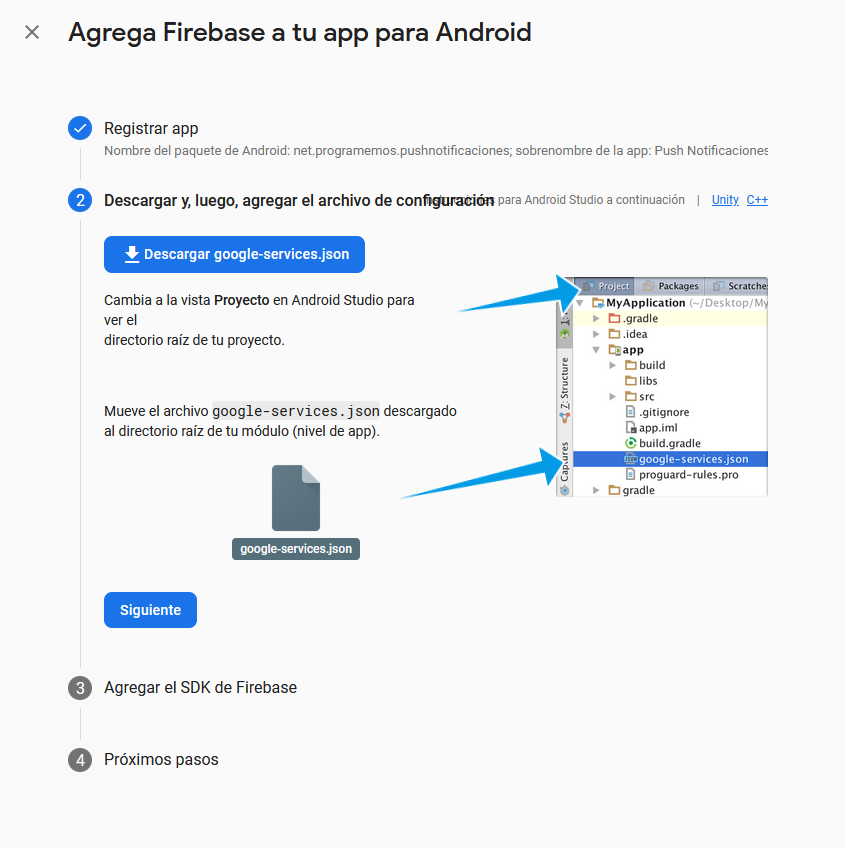Click the app folder in the tree image
Image resolution: width=845 pixels, height=848 pixels.
626,350
